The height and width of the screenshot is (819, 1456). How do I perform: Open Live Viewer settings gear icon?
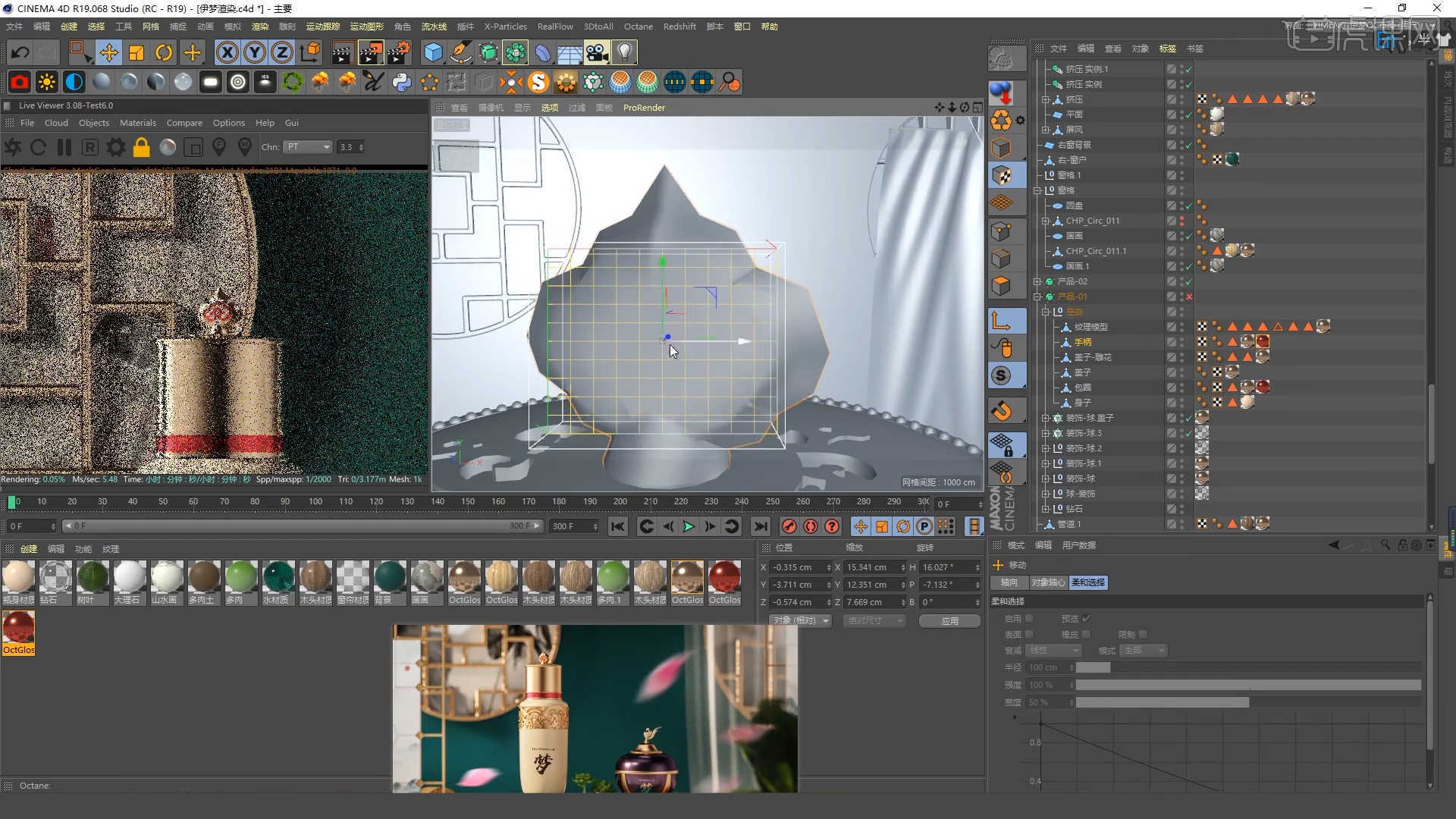[115, 147]
